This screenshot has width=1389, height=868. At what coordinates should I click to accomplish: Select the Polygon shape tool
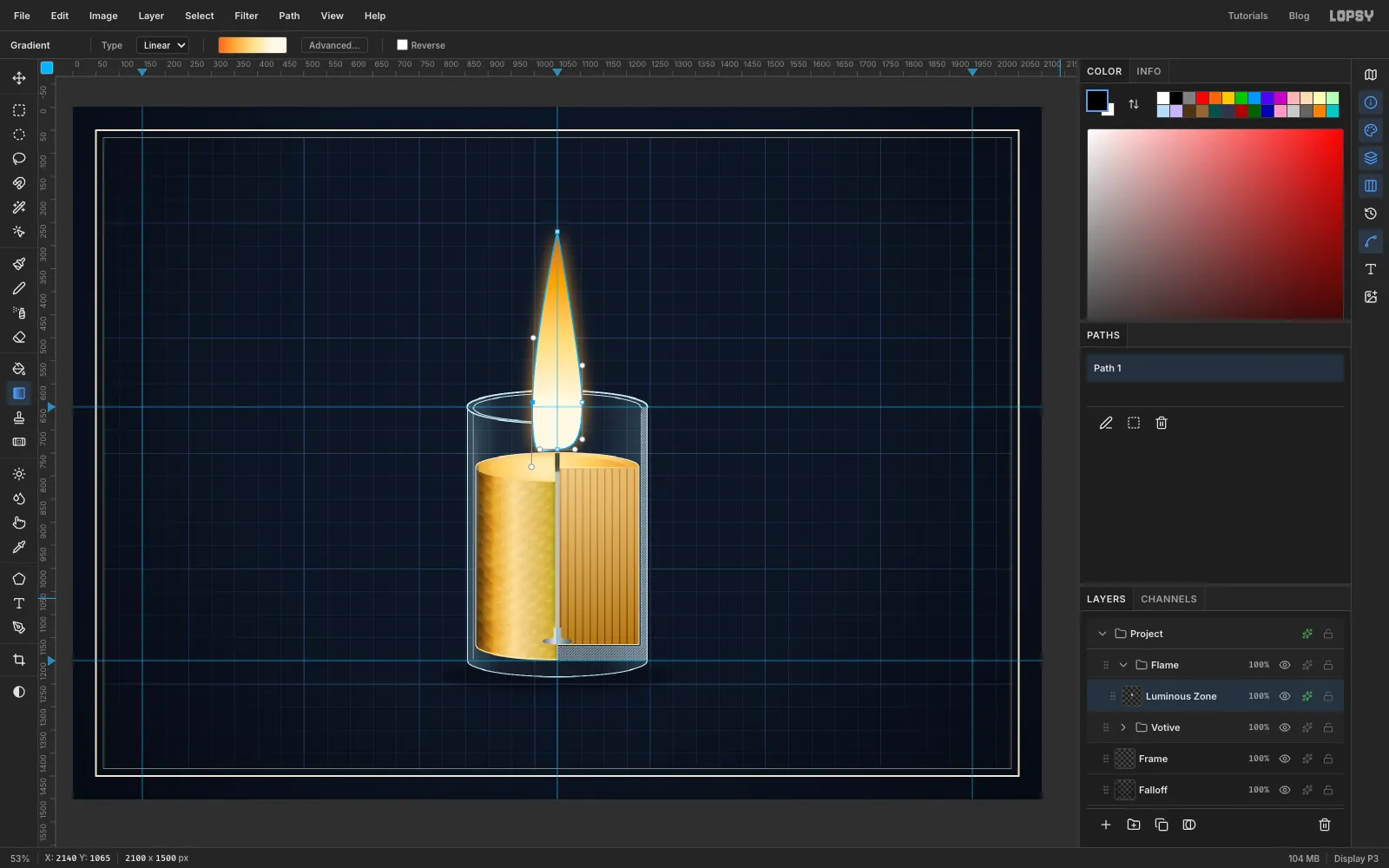coord(19,579)
